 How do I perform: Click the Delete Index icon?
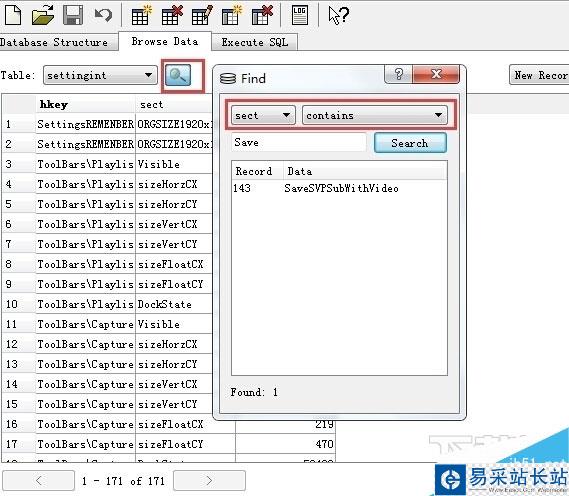coord(262,15)
